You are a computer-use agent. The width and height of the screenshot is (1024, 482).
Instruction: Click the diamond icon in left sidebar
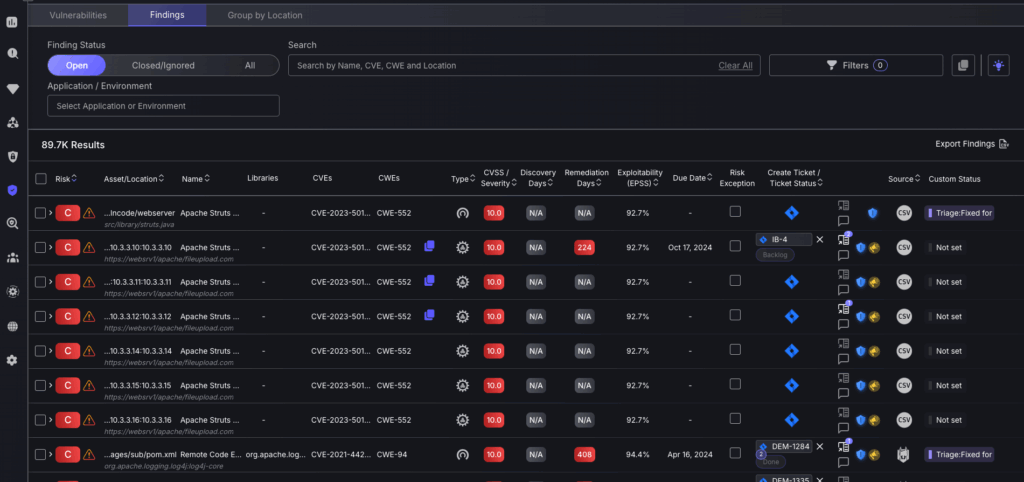tap(12, 89)
